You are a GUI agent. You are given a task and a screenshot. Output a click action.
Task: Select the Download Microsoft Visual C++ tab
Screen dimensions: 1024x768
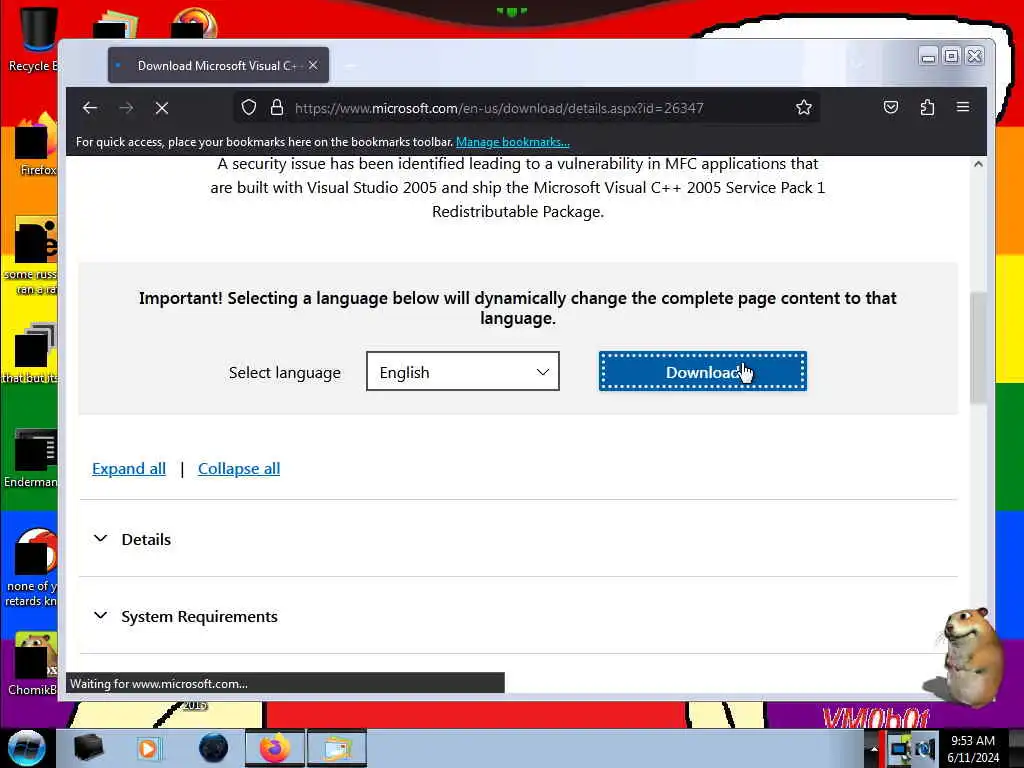tap(218, 65)
